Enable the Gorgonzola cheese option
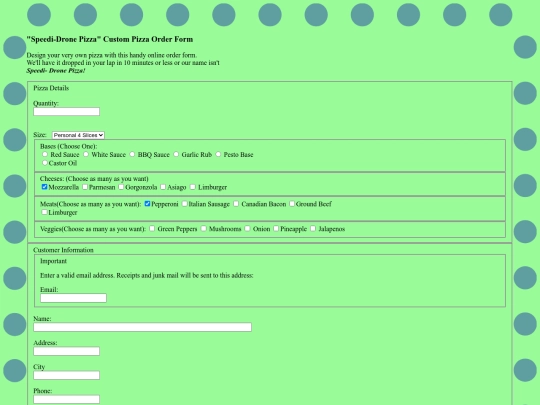This screenshot has width=540, height=405. pyautogui.click(x=121, y=187)
